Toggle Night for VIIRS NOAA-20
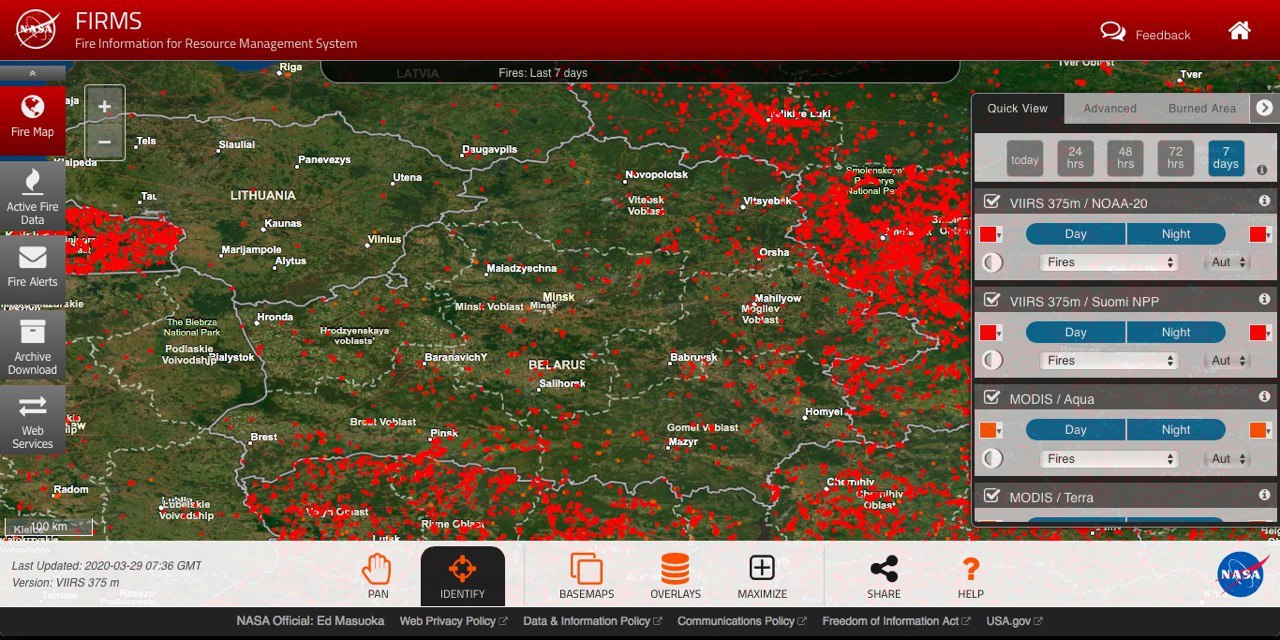This screenshot has height=640, width=1280. (x=1176, y=234)
